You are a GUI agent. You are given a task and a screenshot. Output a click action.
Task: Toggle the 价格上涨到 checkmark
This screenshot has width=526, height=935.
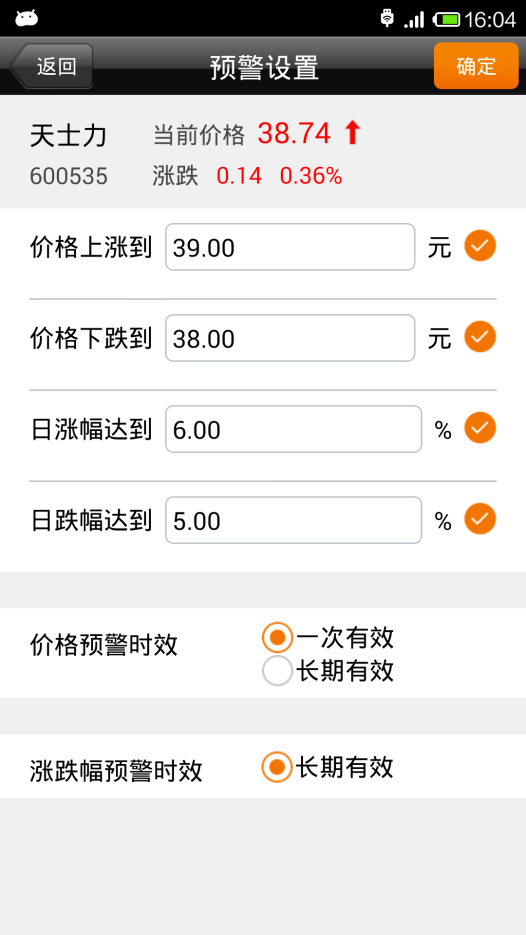(x=480, y=246)
